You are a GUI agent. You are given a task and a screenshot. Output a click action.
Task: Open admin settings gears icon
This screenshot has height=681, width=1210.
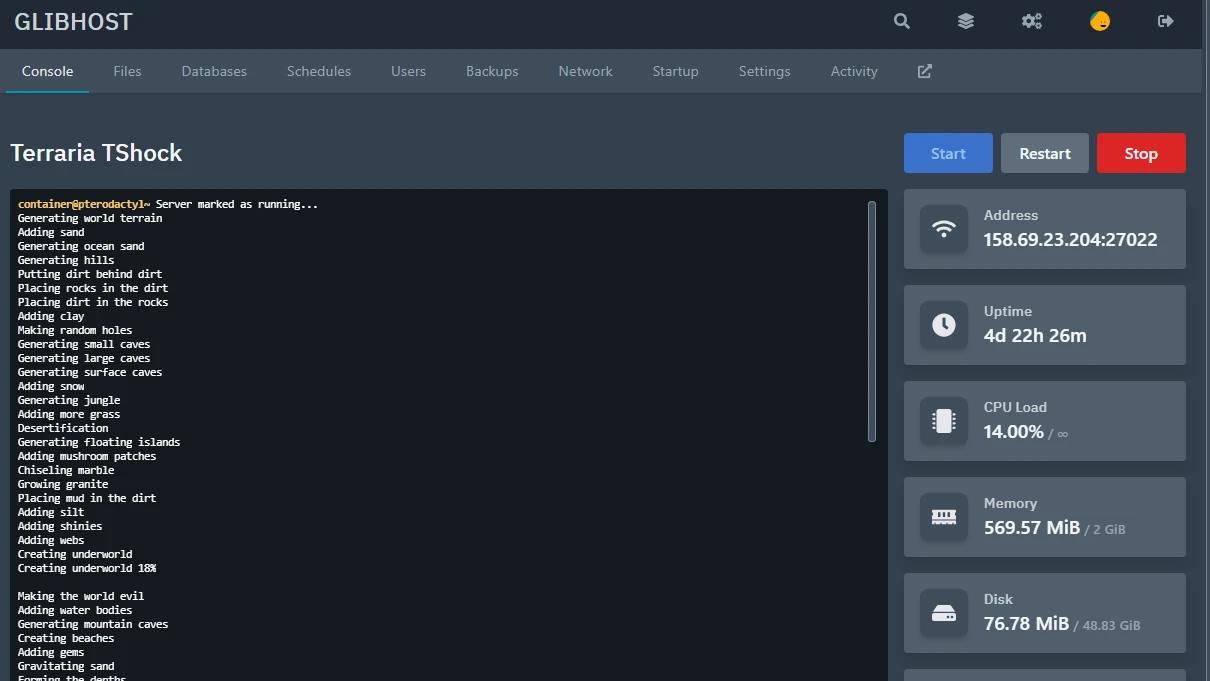1032,21
